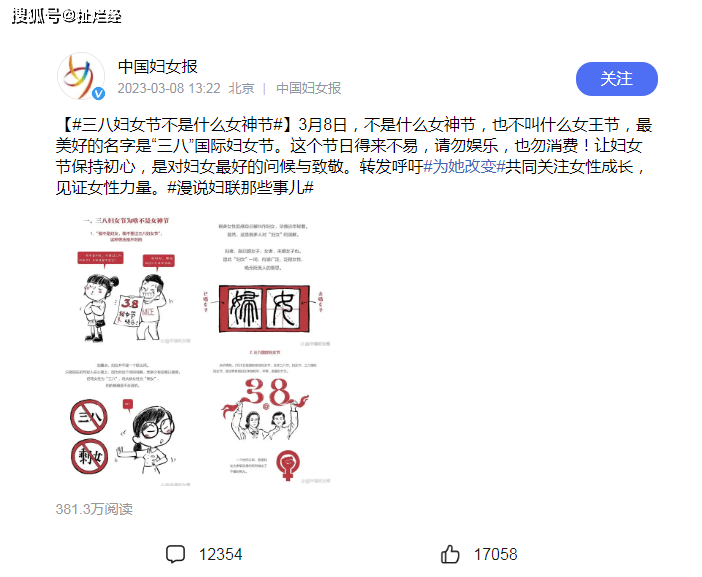Open the image with crossed-out 三八 and 剩女 signs
This screenshot has height=577, width=702.
(126, 418)
